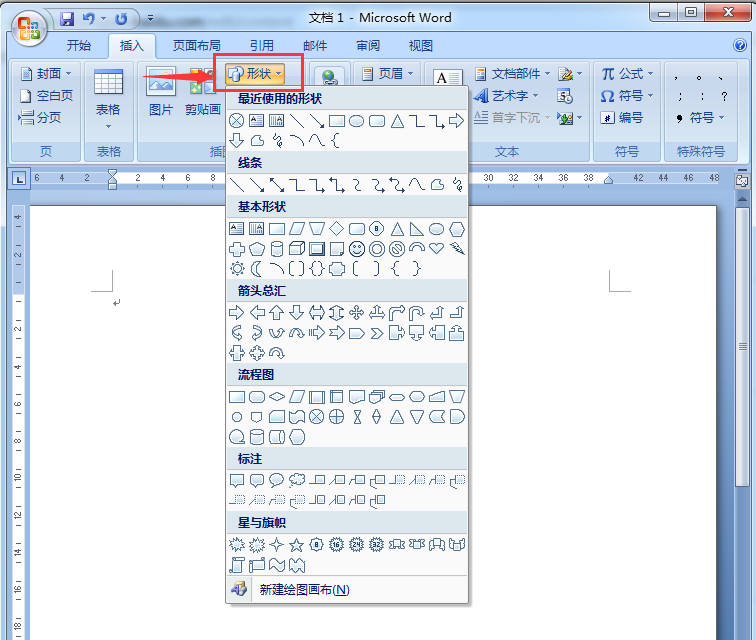Switch to the 审阅 review tab
Viewport: 756px width, 640px height.
(x=368, y=45)
